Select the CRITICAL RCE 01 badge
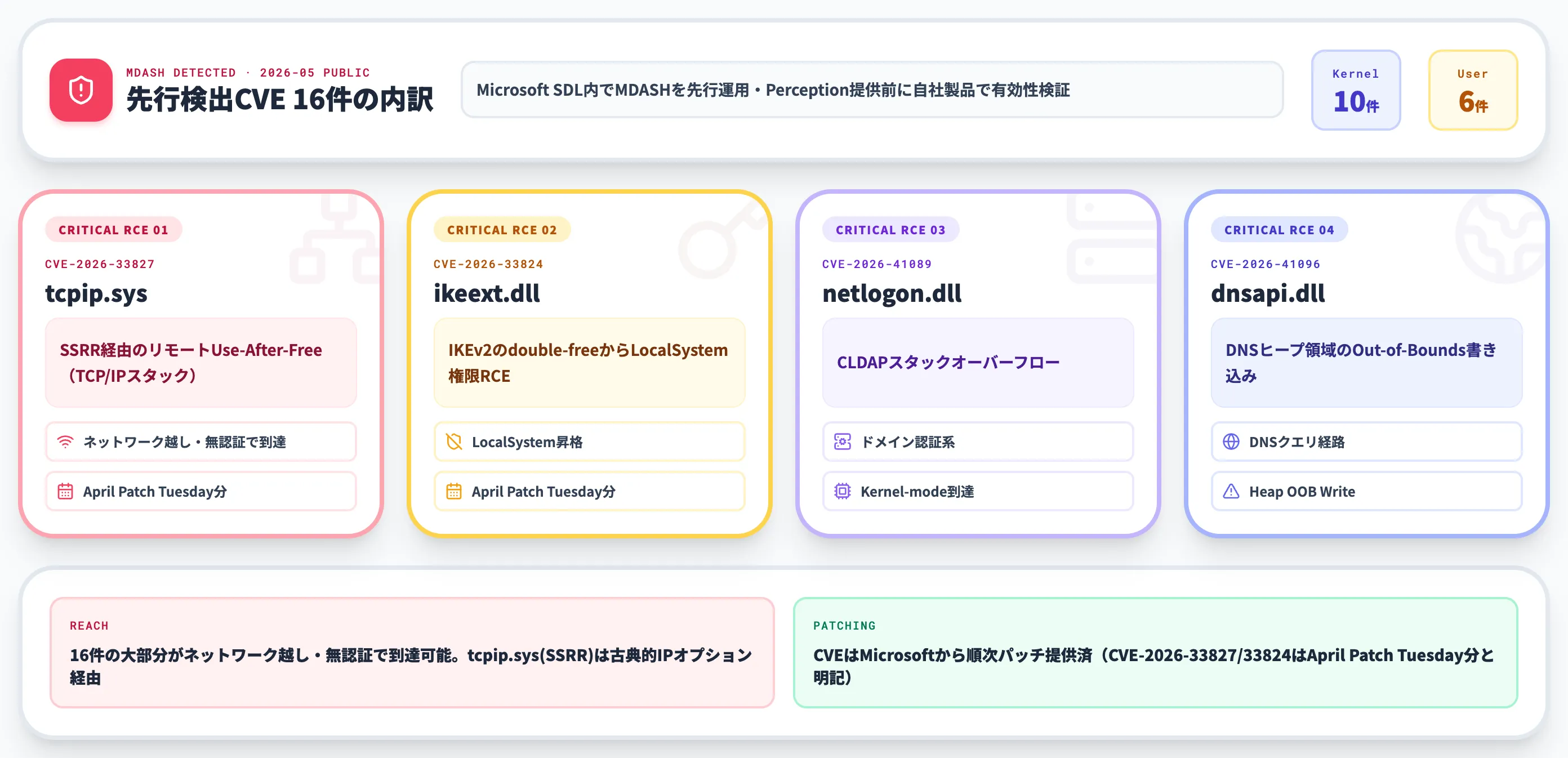Viewport: 1568px width, 758px height. pyautogui.click(x=113, y=230)
